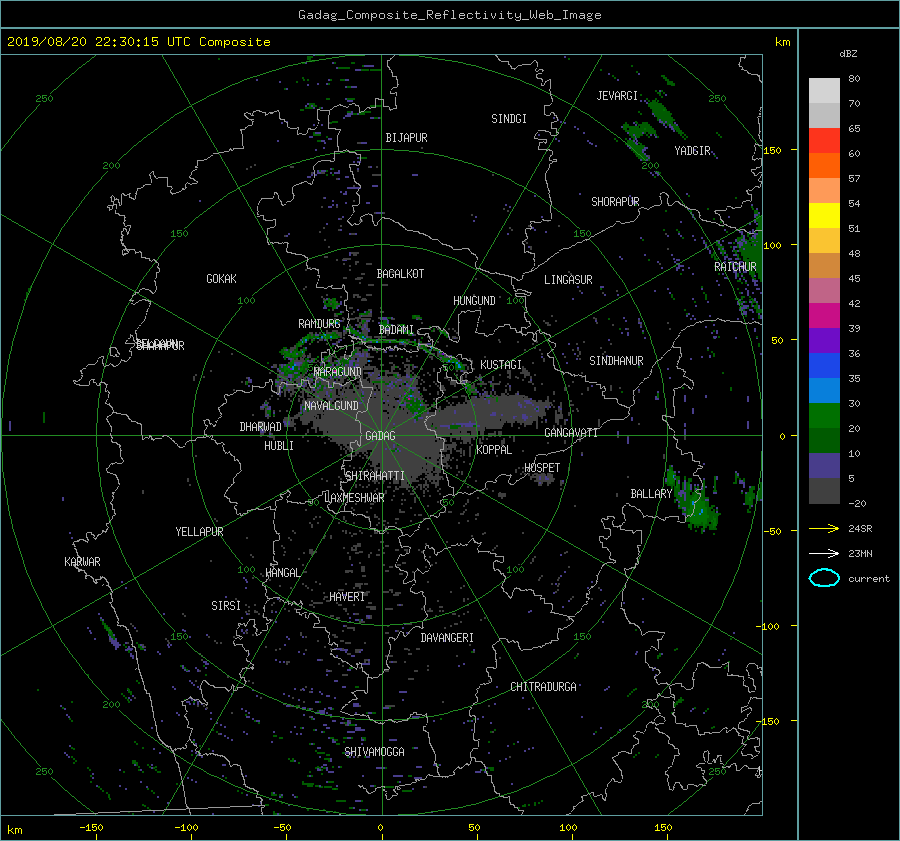Viewport: 900px width, 841px height.
Task: Click the GADAG radar center label
Action: pos(380,436)
